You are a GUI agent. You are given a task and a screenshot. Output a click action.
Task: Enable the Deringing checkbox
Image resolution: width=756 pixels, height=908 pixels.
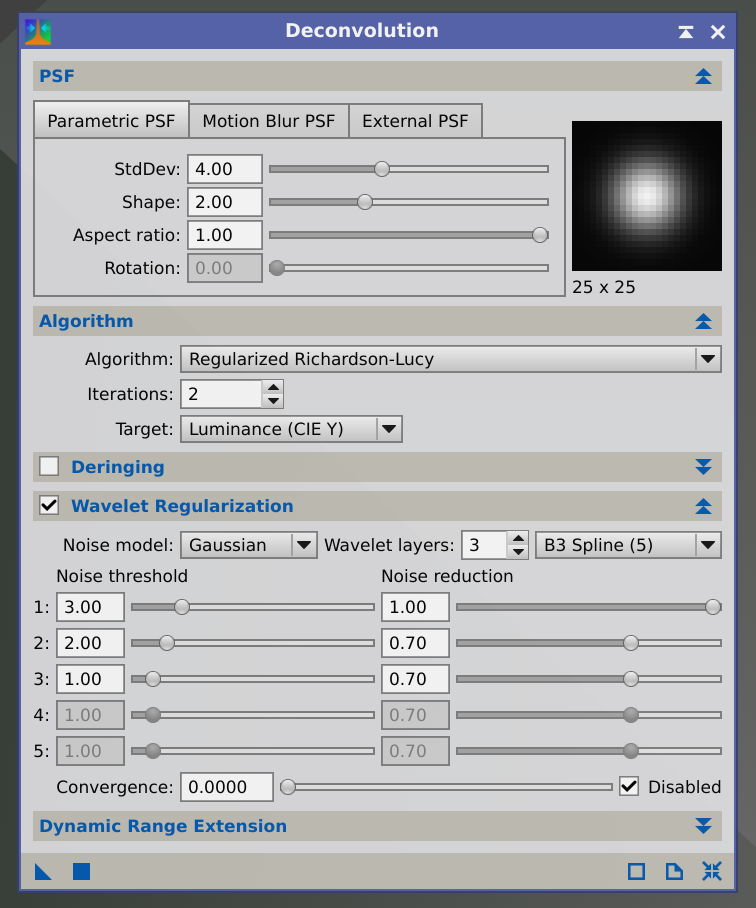[x=49, y=466]
